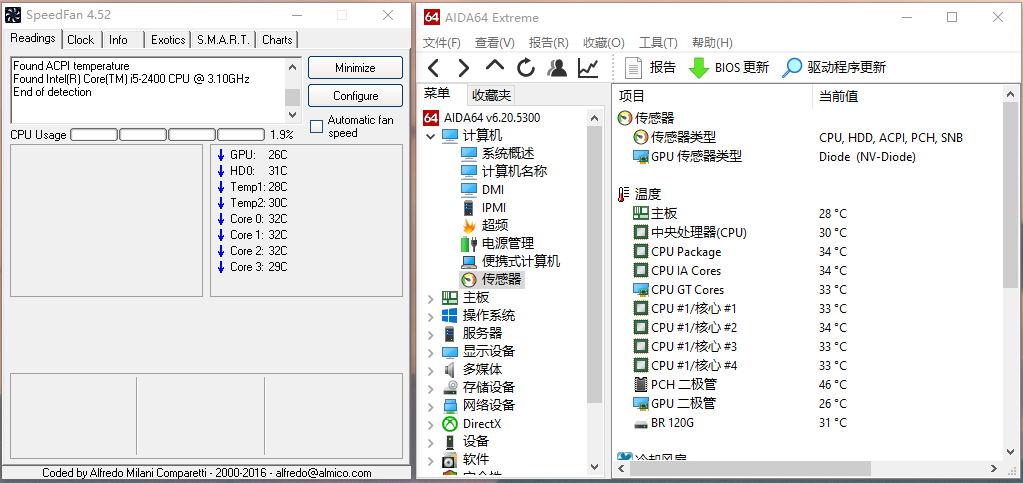Collapse the 计算机 tree node

430,136
